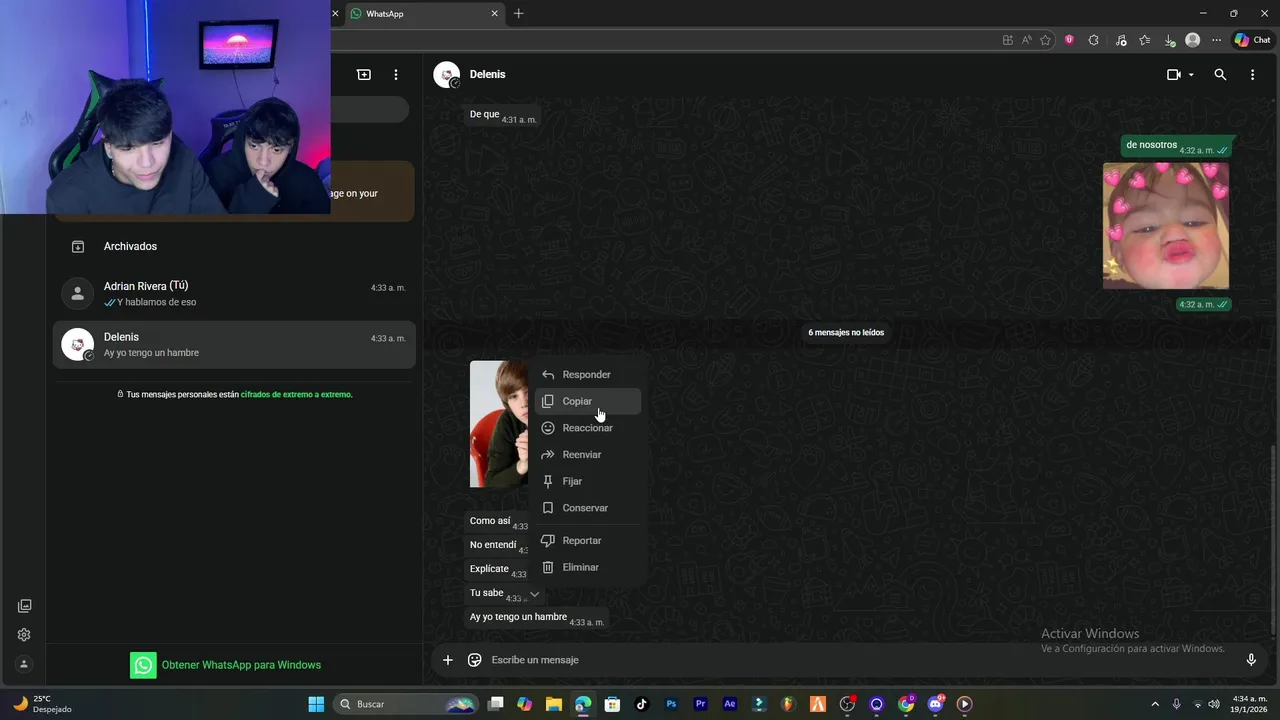Open the browser downloads icon
The width and height of the screenshot is (1280, 720).
pyautogui.click(x=1170, y=40)
